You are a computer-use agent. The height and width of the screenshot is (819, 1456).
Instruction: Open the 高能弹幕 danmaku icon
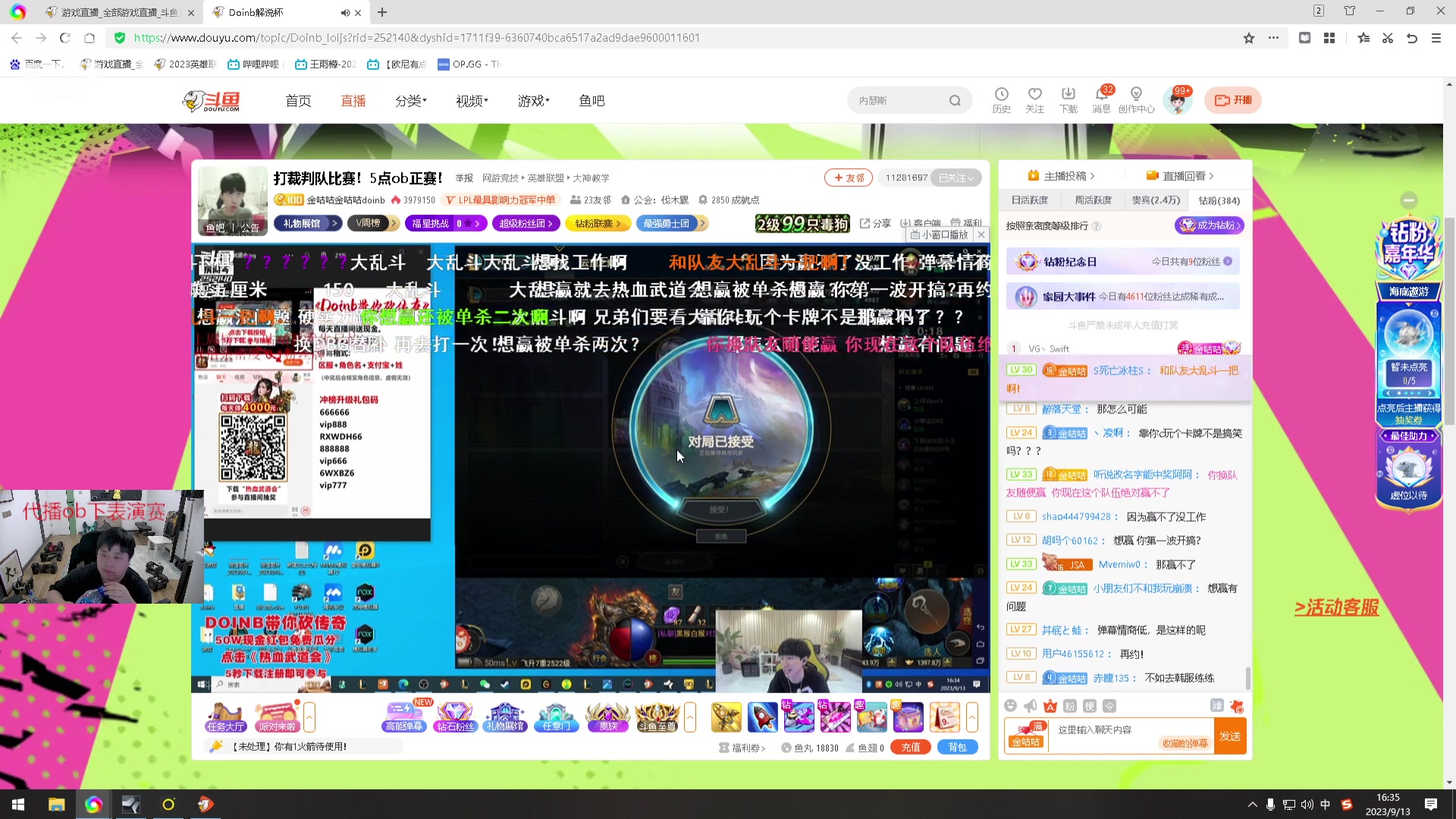point(404,717)
